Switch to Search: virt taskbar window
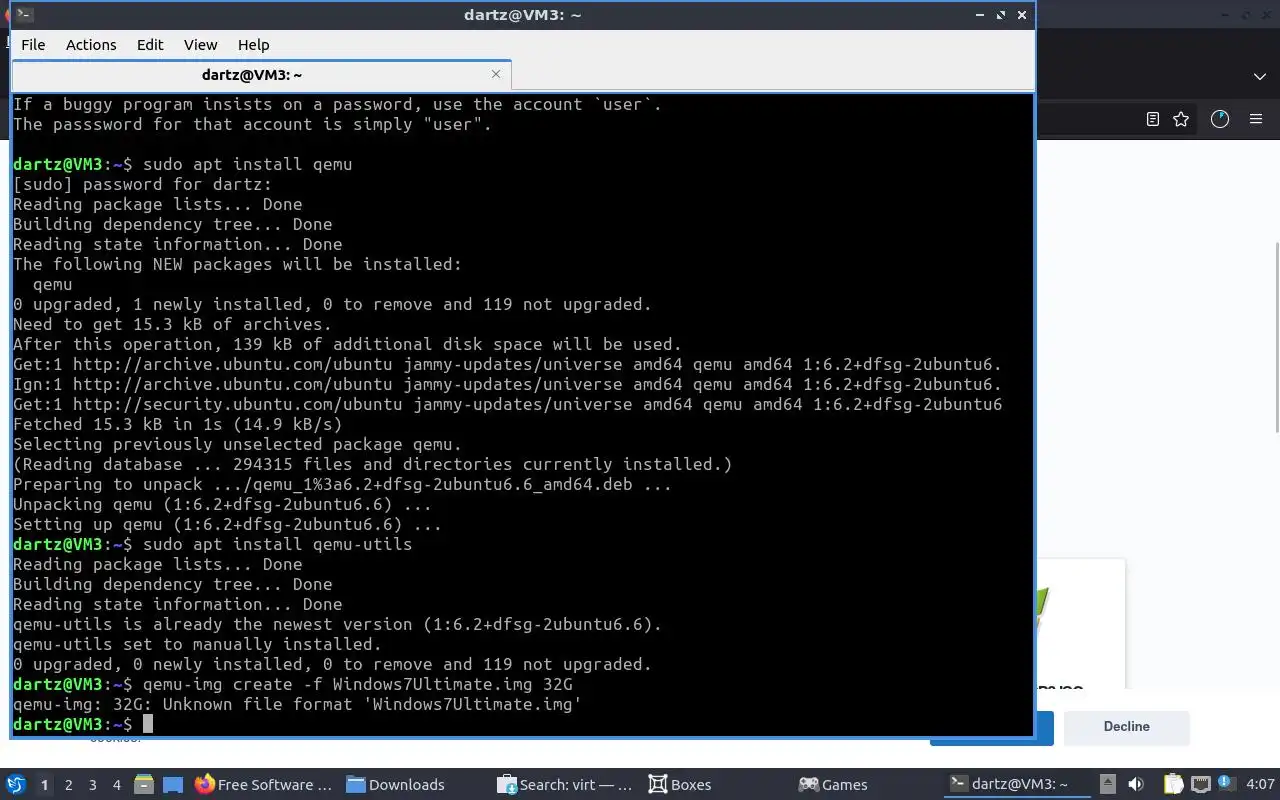 566,785
